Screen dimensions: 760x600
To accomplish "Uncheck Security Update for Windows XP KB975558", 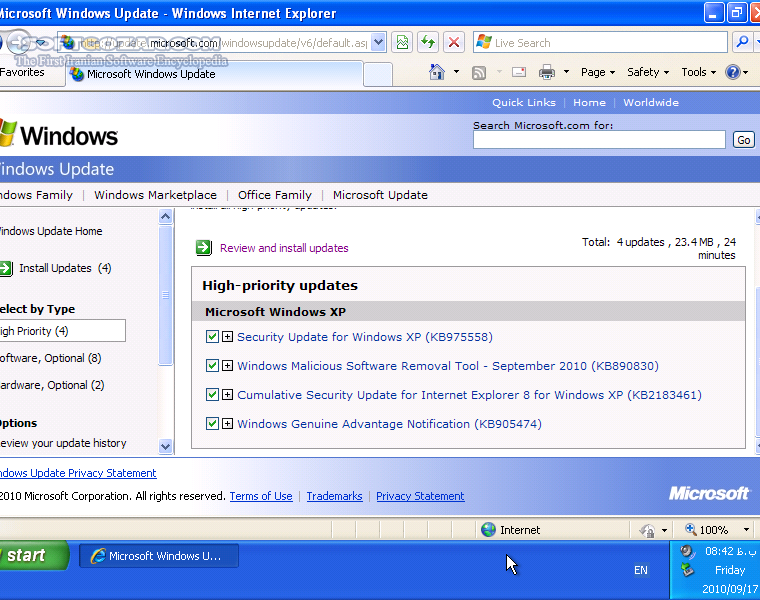I will 212,336.
